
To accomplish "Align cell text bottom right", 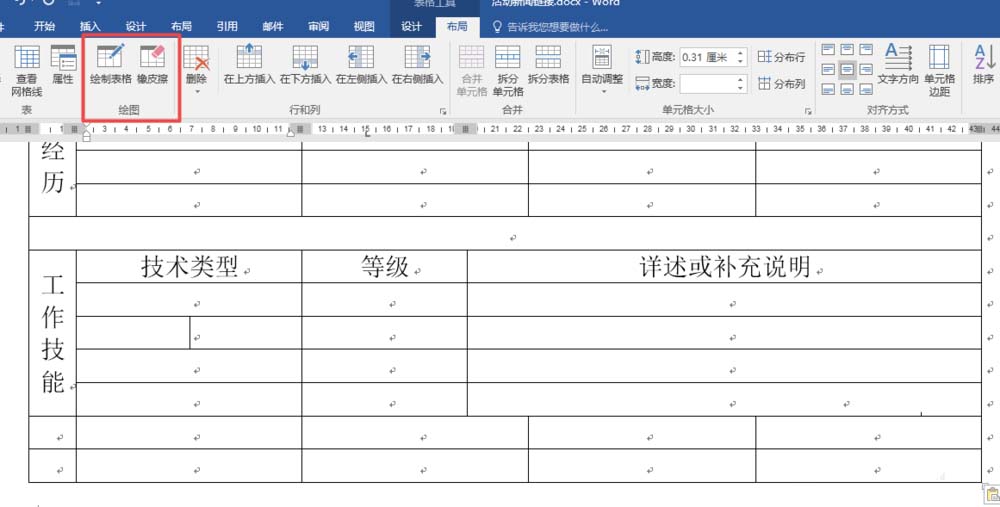I will point(866,89).
